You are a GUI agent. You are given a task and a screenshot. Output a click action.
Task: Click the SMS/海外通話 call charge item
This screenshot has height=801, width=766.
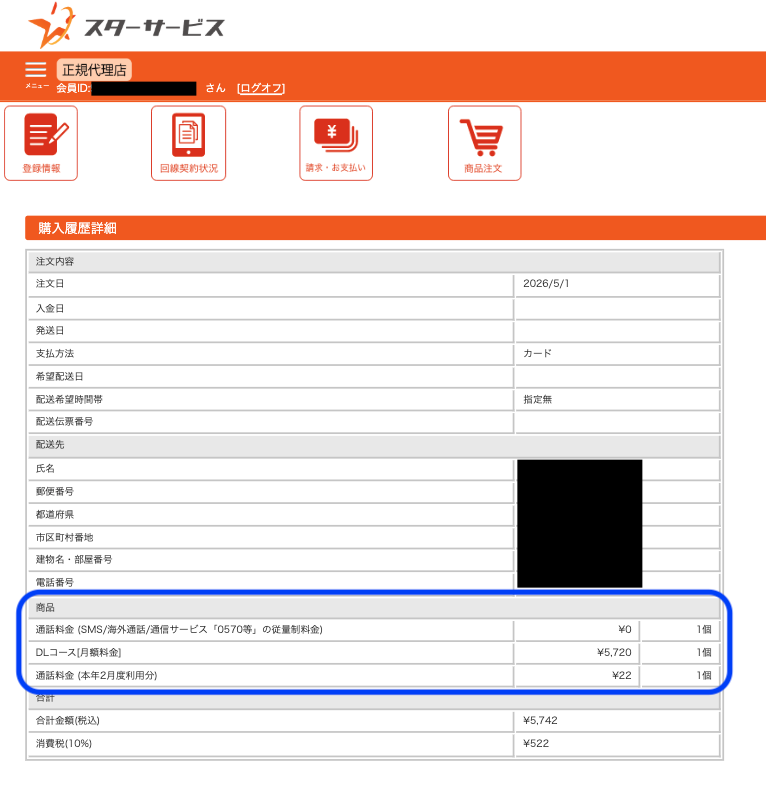point(179,629)
